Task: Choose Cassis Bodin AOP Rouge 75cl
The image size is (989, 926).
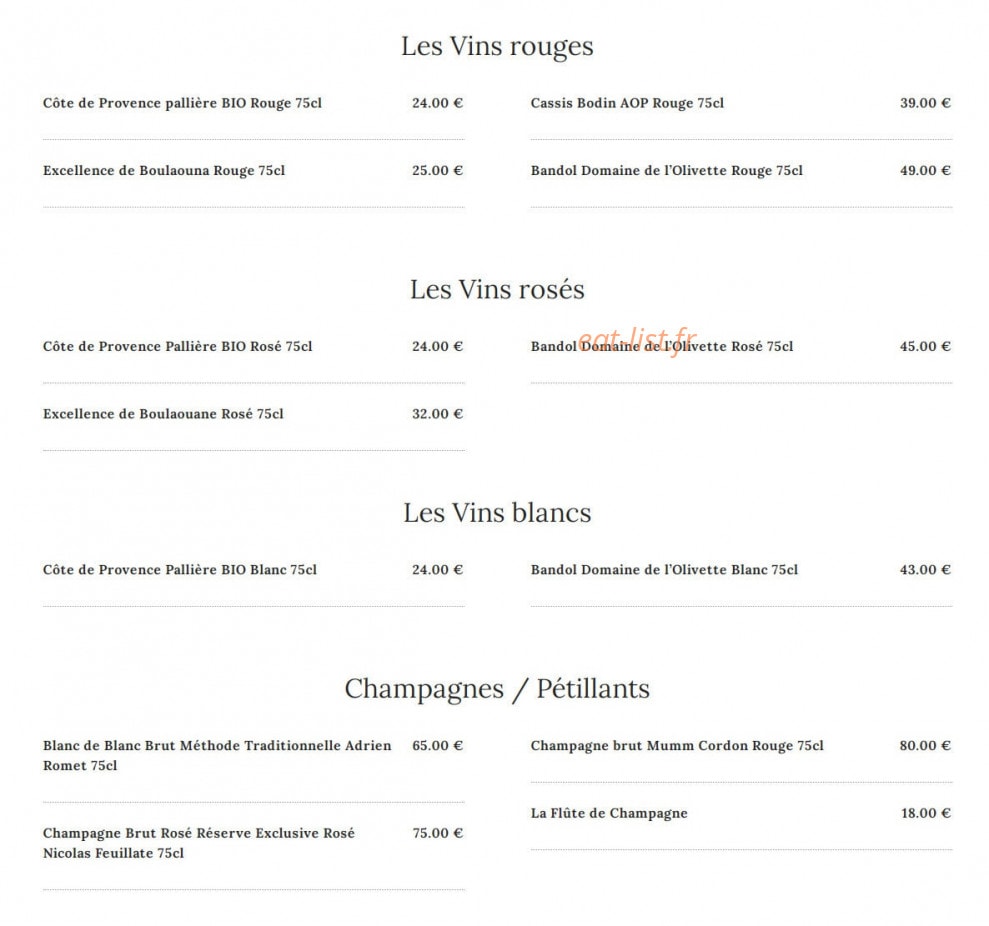Action: click(x=627, y=103)
